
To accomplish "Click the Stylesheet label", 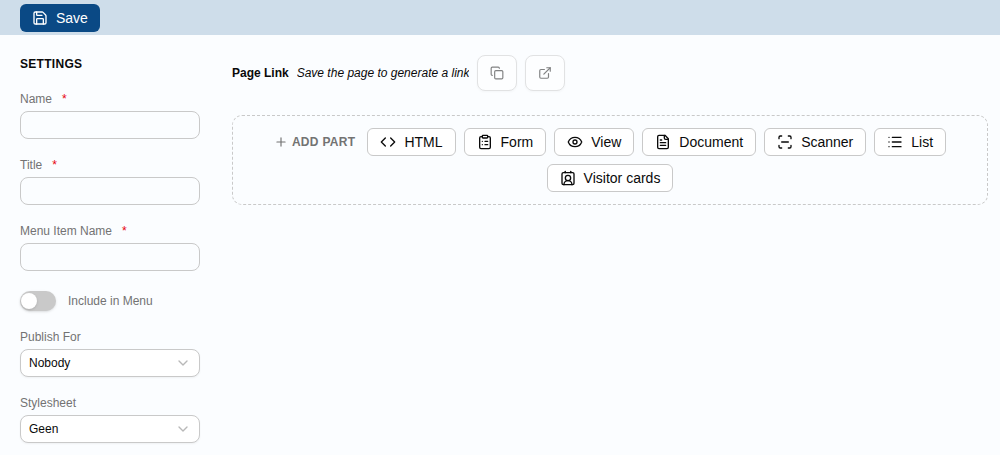I will coord(48,403).
